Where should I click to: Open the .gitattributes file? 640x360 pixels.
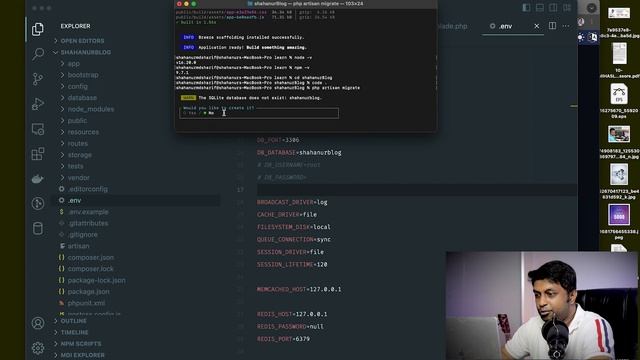[88, 224]
